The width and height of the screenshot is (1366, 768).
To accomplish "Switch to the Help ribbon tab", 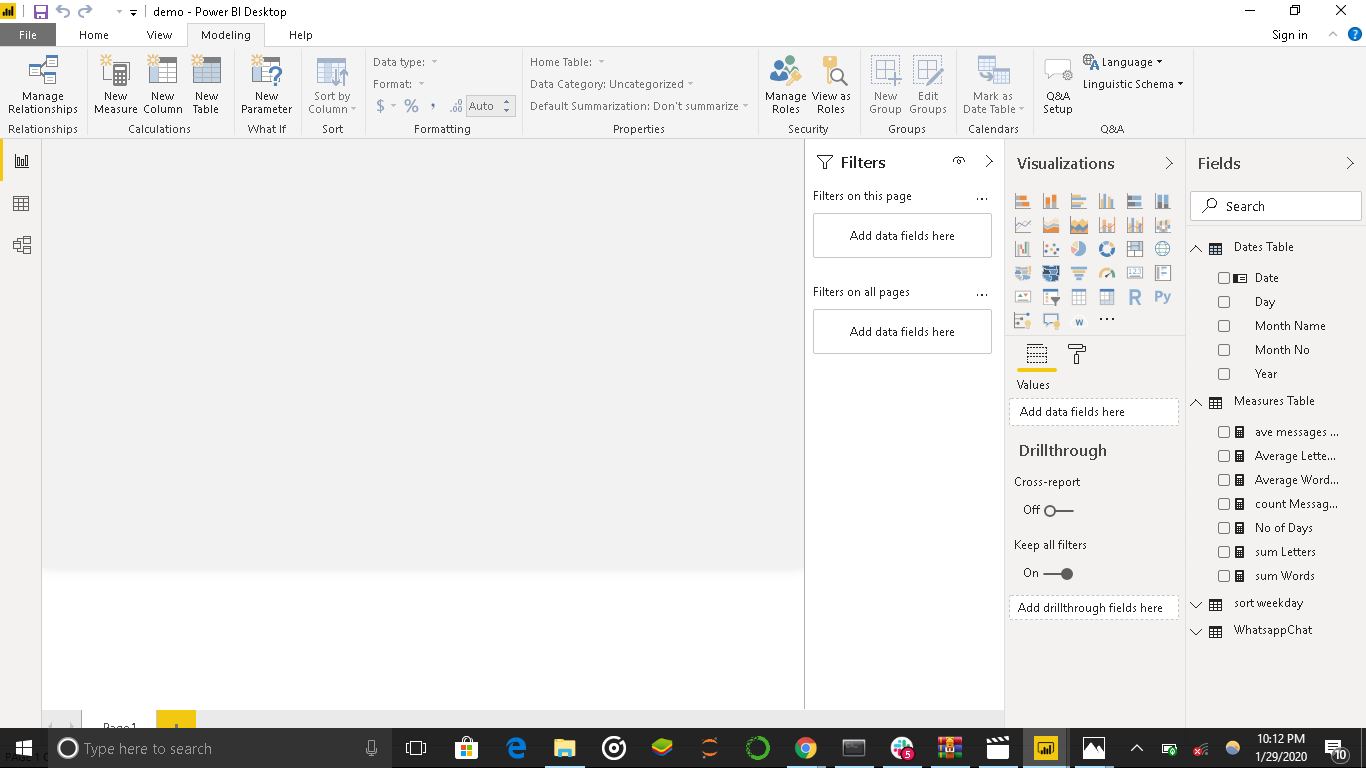I will pyautogui.click(x=301, y=35).
